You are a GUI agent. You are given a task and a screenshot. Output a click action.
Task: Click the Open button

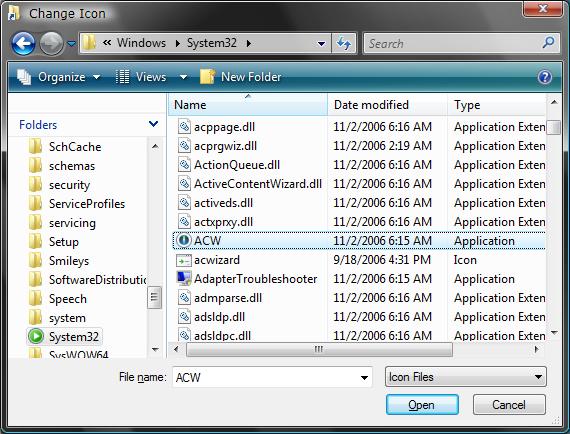tap(422, 405)
